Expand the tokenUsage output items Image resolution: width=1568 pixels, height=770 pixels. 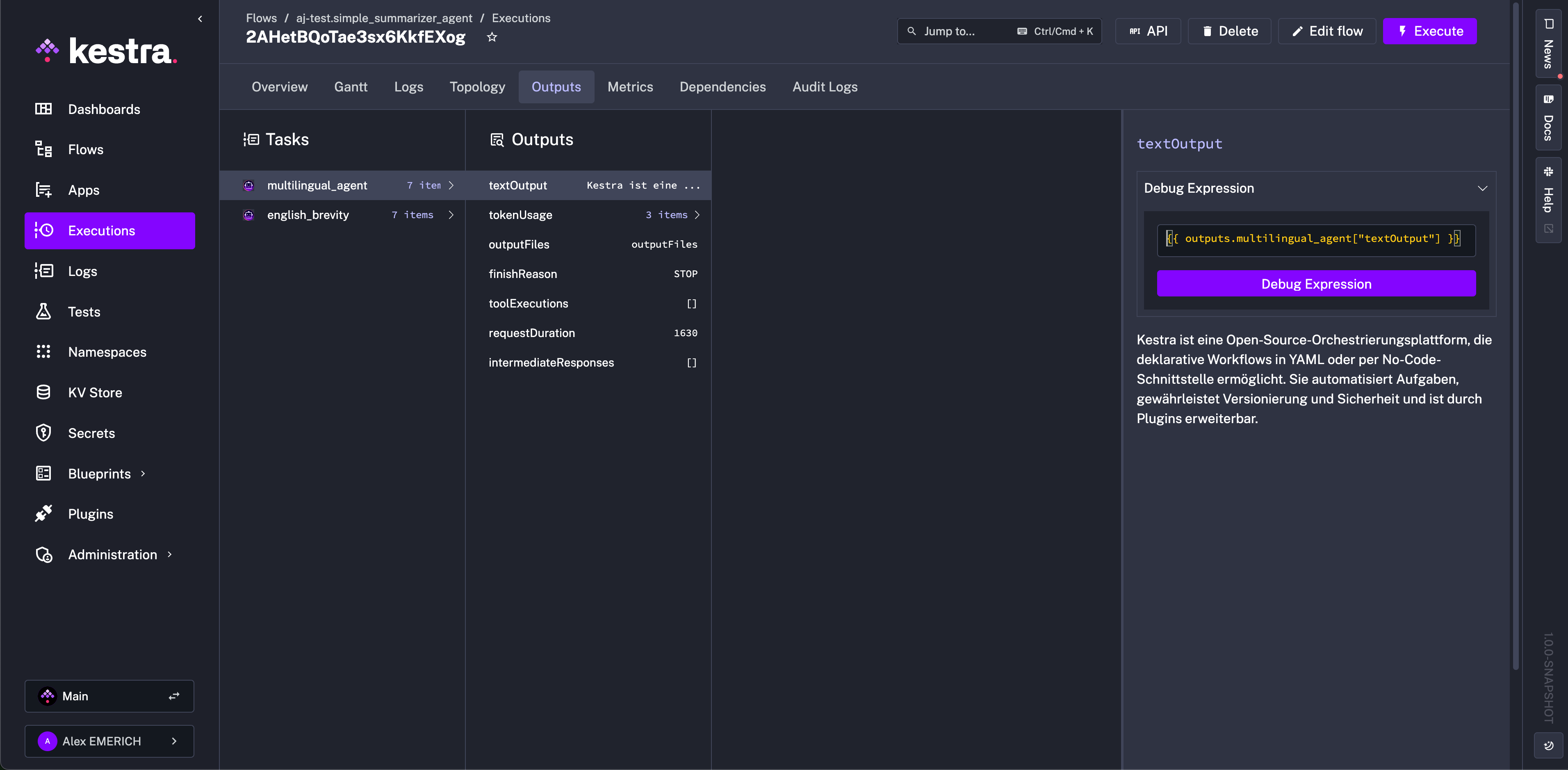click(x=697, y=215)
